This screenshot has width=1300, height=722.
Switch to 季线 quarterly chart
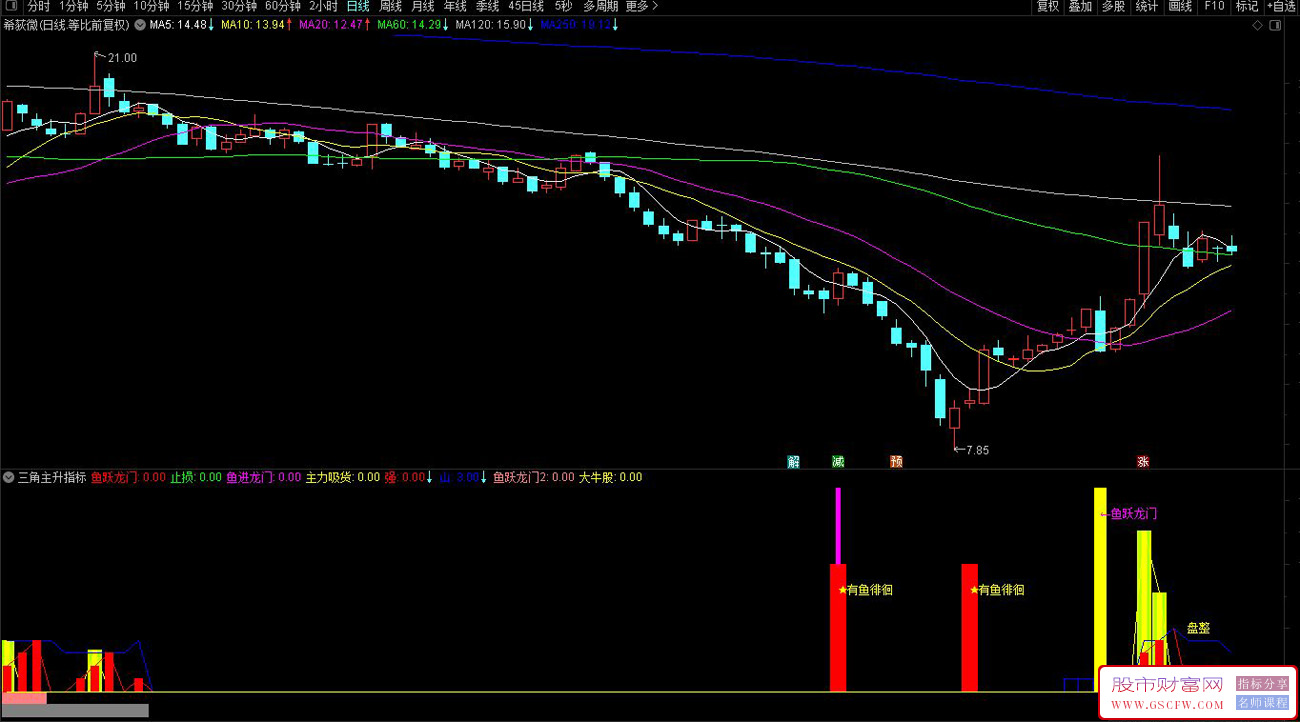[x=488, y=6]
